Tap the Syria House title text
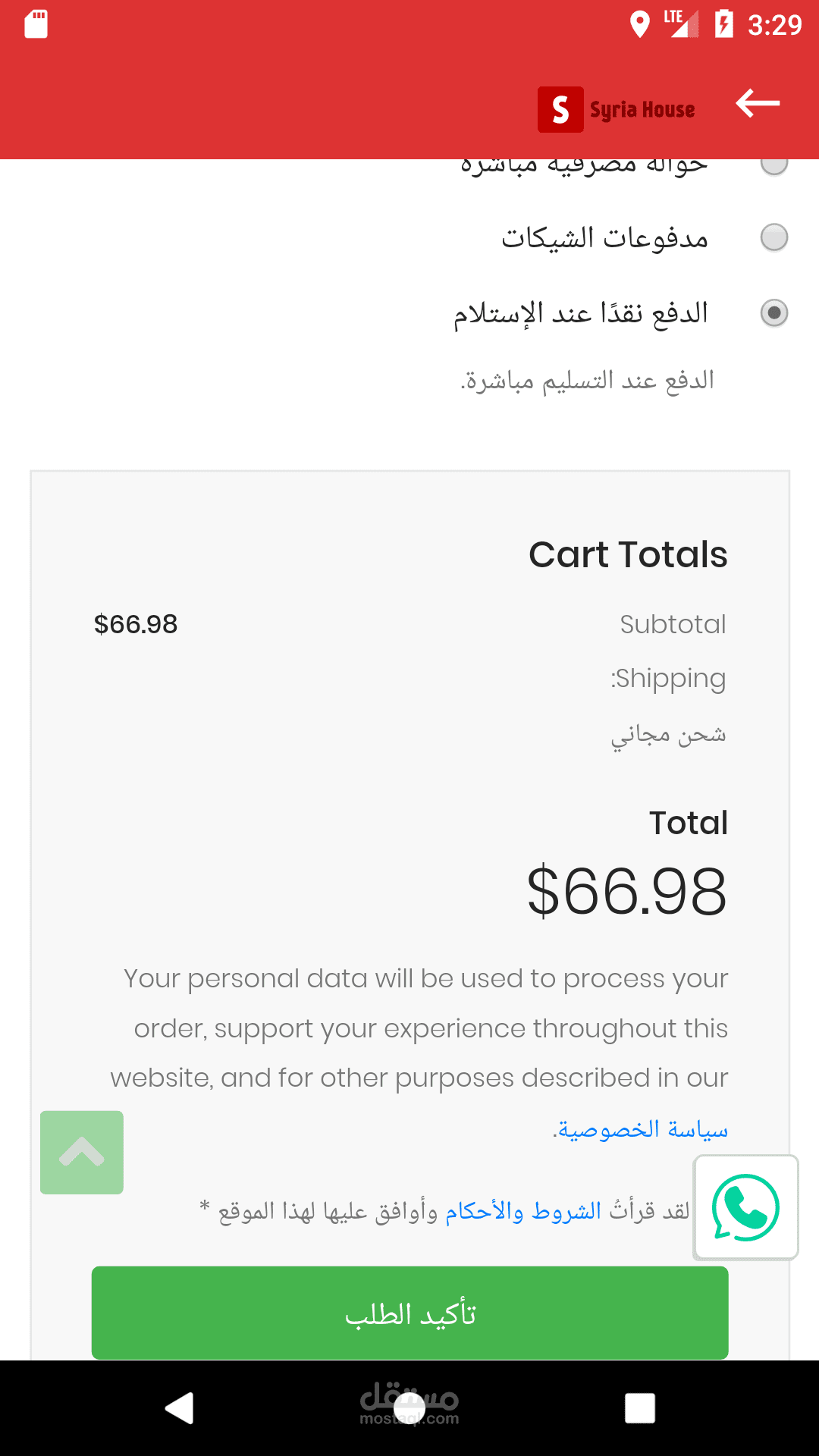 click(x=642, y=110)
